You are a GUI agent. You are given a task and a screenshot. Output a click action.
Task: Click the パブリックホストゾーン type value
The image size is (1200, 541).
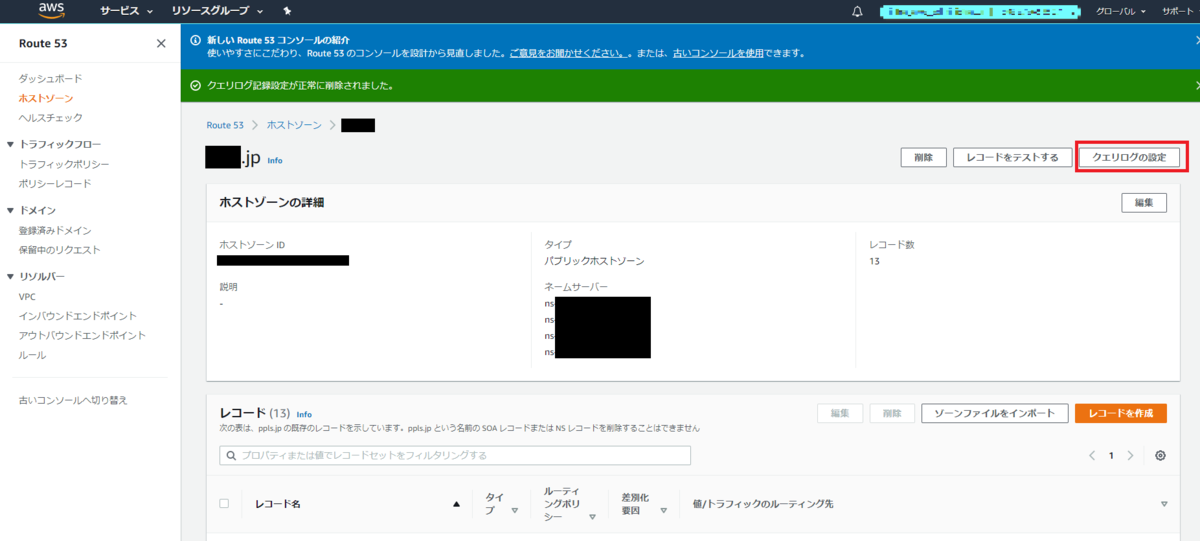coord(594,261)
